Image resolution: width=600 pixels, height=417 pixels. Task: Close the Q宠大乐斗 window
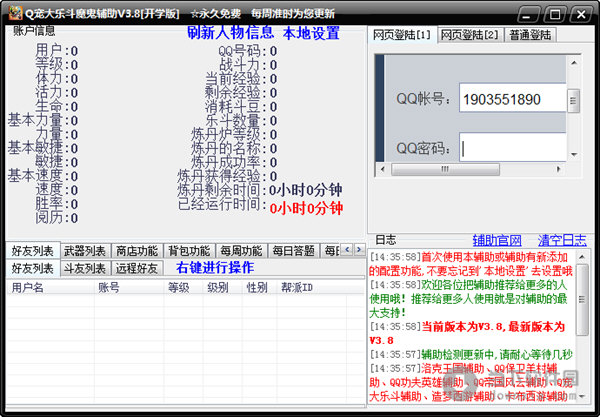pyautogui.click(x=581, y=15)
